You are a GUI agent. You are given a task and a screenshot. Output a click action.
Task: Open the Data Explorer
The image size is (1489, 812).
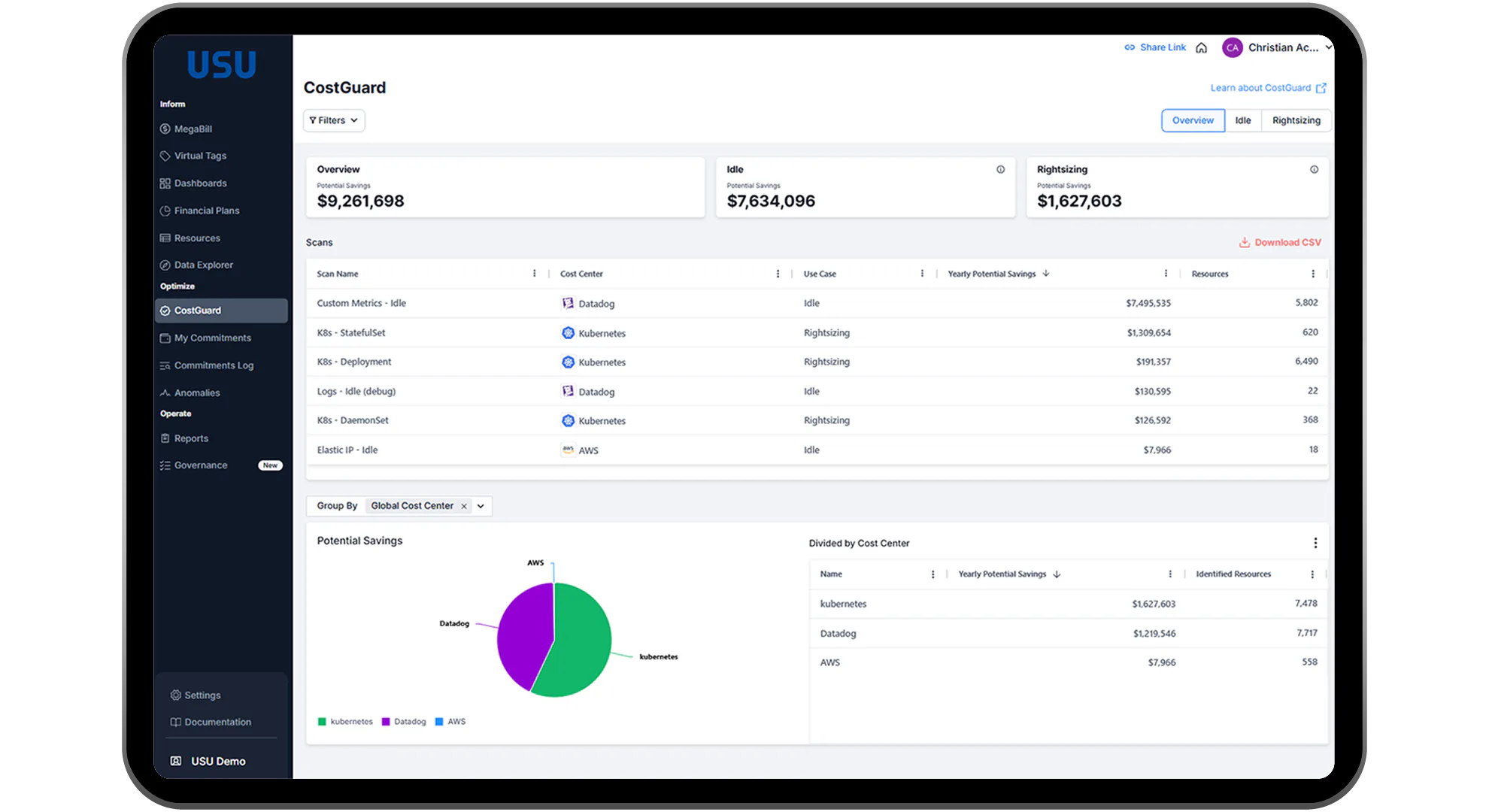(x=204, y=265)
